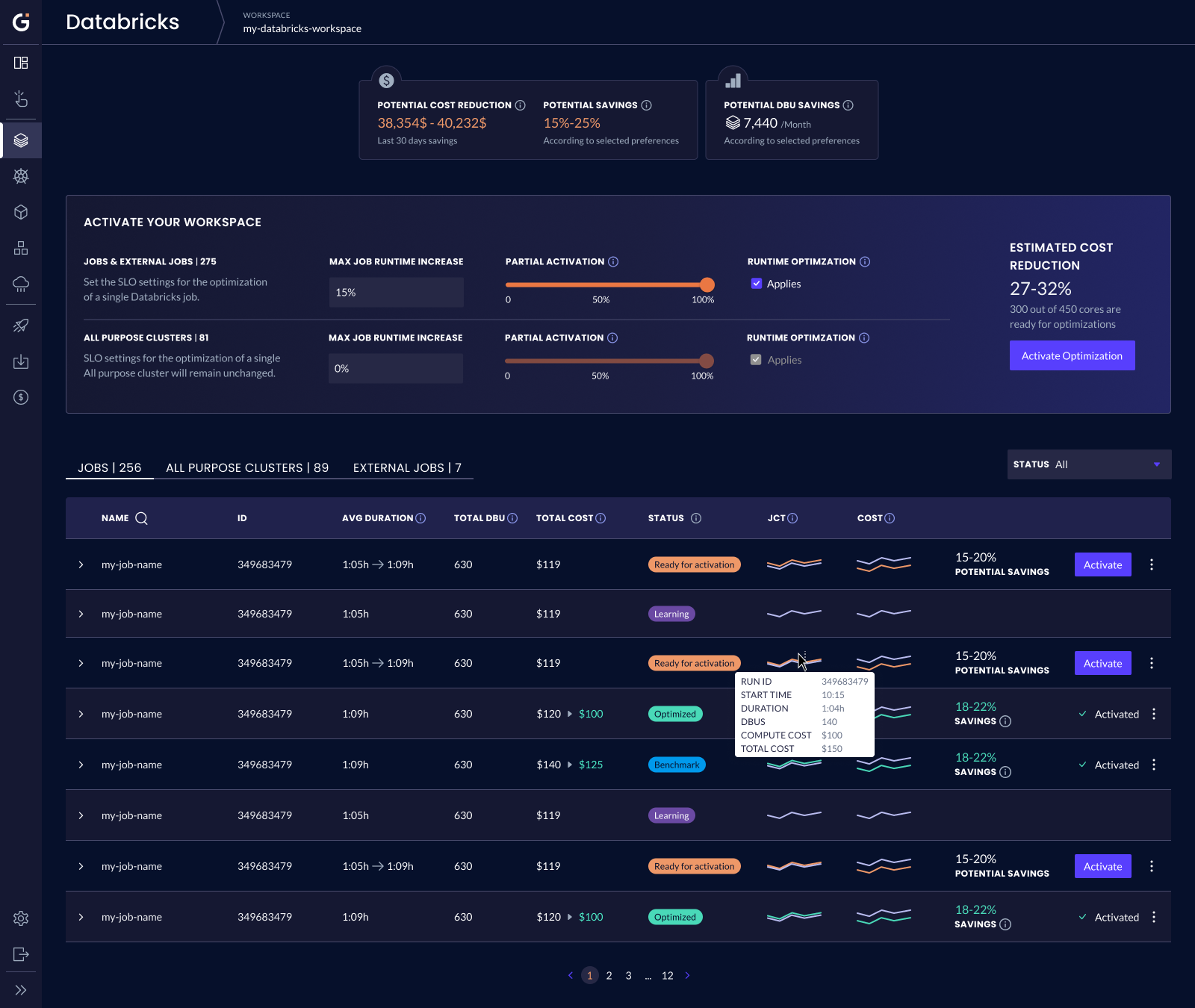
Task: Switch to All Purpose Clusters tab
Action: (247, 467)
